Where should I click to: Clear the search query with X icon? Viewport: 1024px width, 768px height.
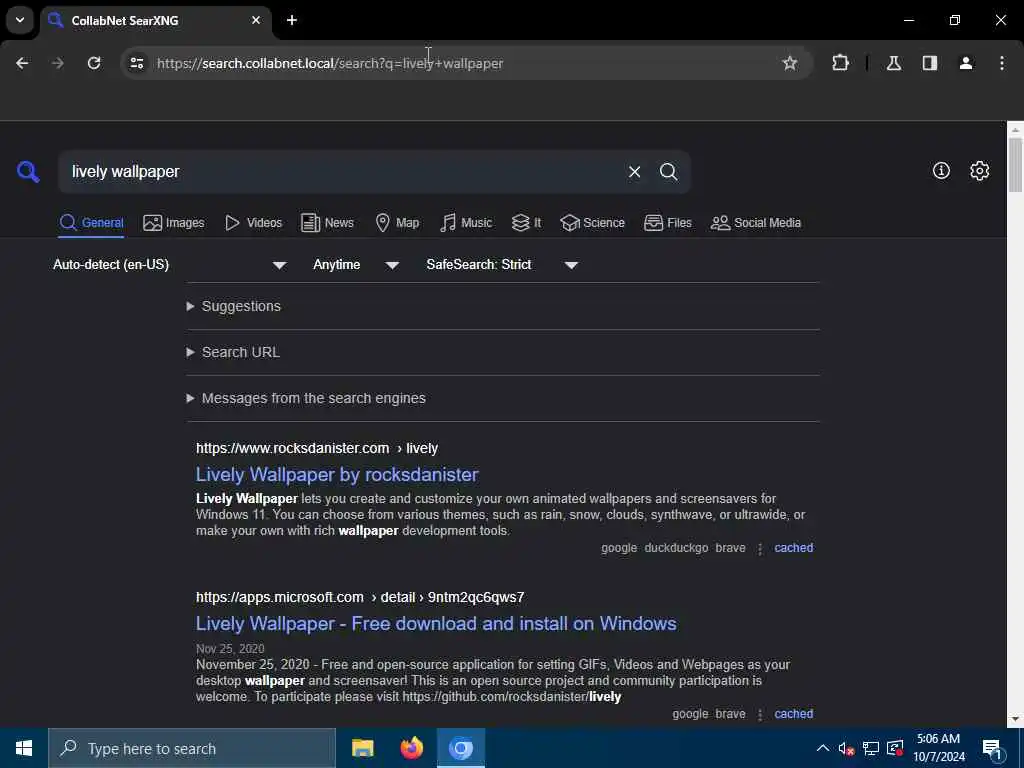pyautogui.click(x=634, y=172)
